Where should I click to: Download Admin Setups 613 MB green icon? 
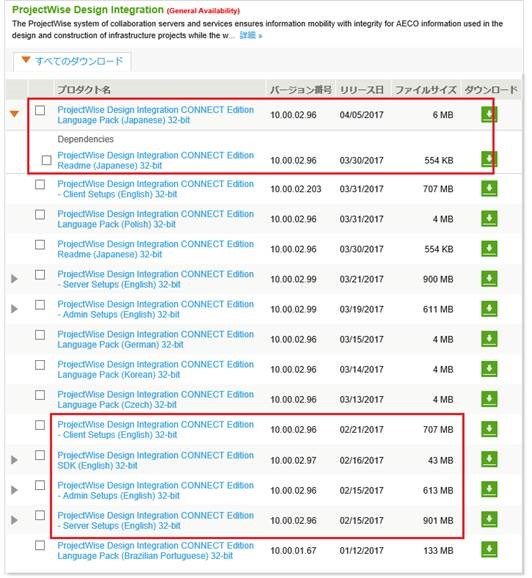point(489,490)
